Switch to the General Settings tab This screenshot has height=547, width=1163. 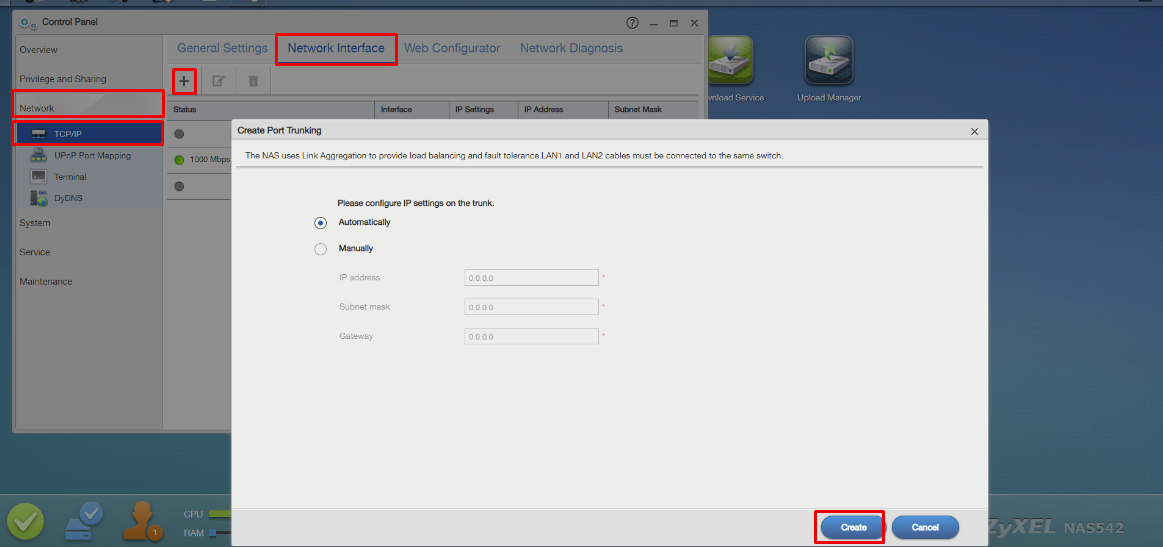pos(223,48)
